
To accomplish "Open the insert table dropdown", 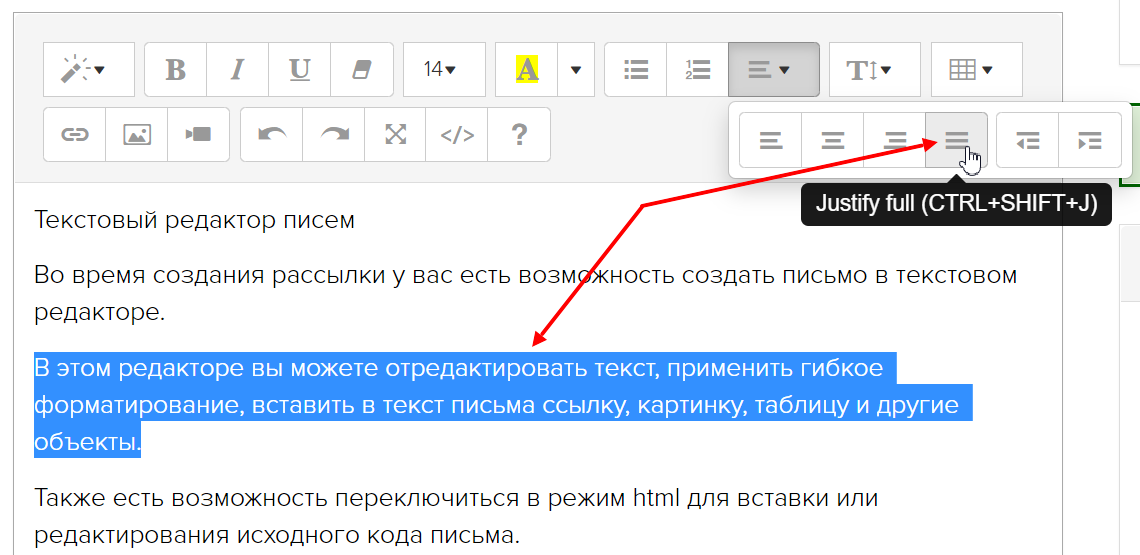I will tap(976, 69).
